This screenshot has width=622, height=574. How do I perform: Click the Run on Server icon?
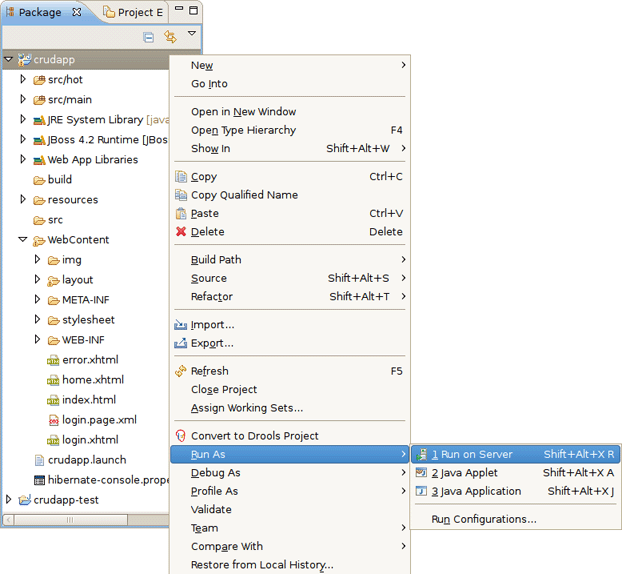coord(422,454)
